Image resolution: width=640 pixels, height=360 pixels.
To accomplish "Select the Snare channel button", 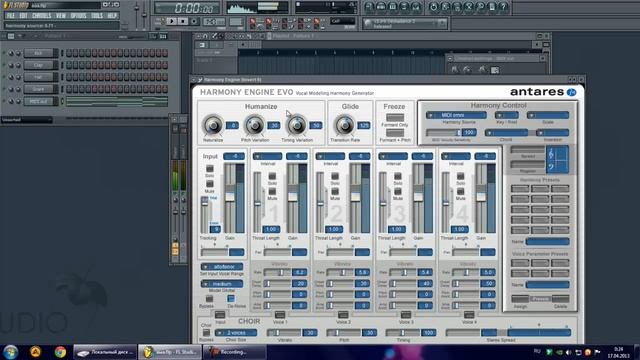I will (38, 89).
